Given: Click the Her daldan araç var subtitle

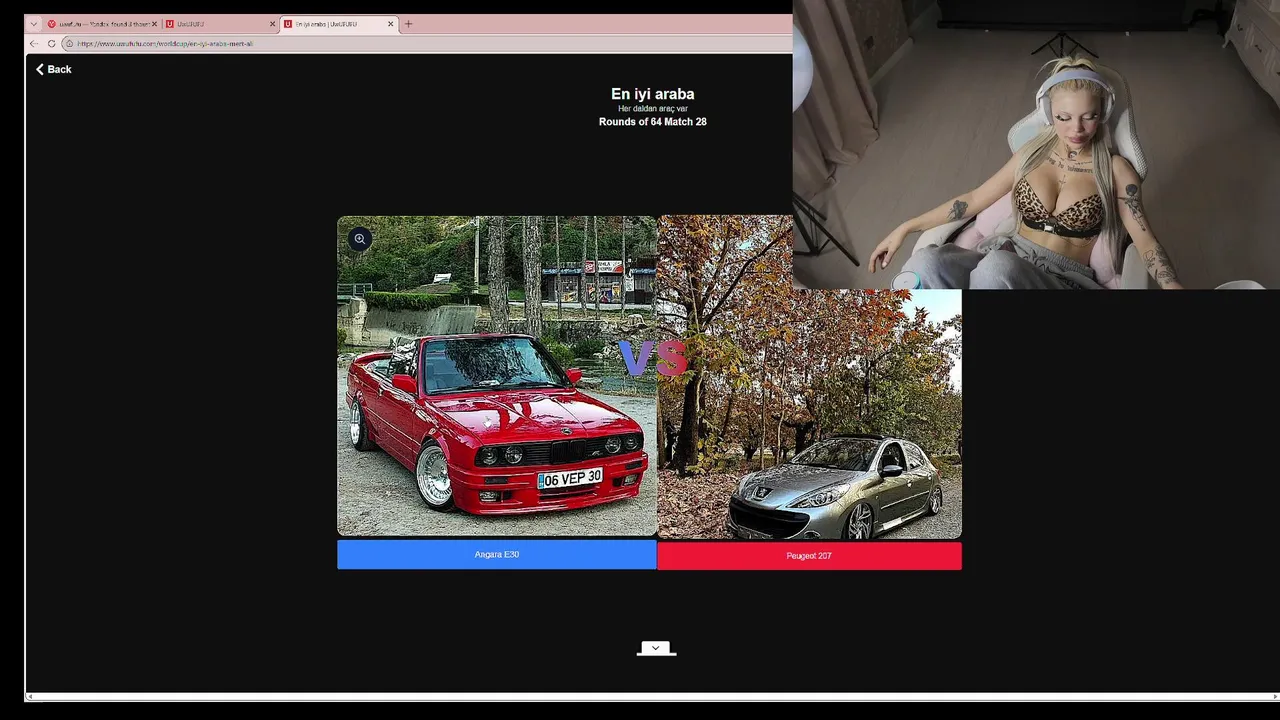Looking at the screenshot, I should pyautogui.click(x=652, y=108).
